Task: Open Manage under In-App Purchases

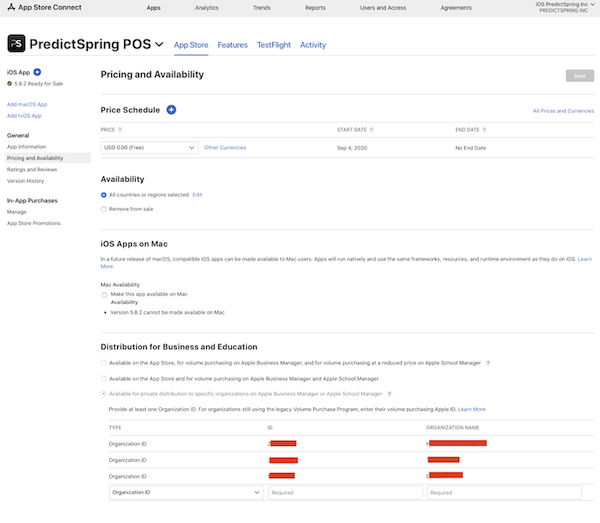Action: point(16,212)
